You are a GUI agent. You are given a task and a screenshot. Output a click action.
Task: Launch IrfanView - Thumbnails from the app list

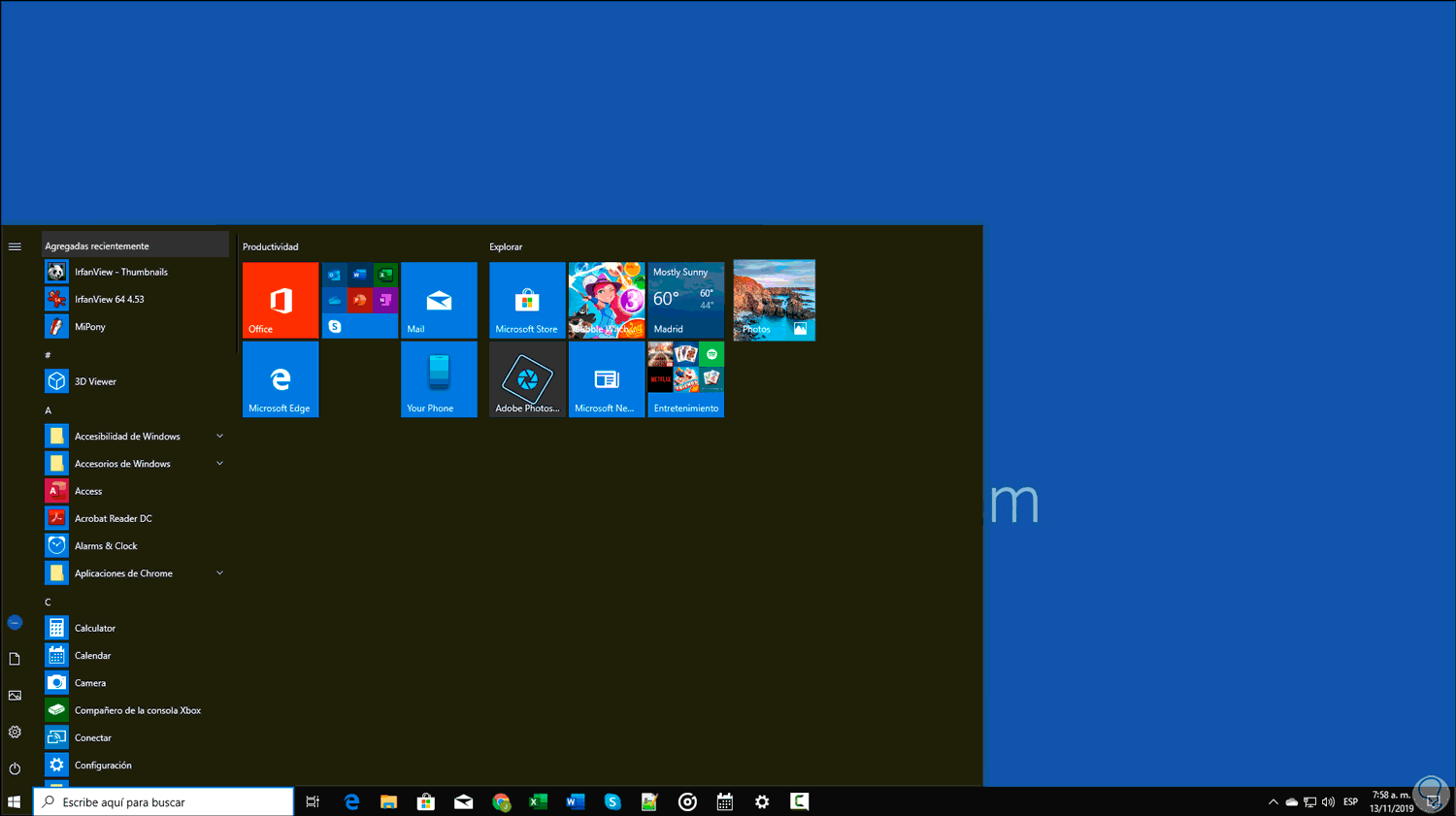tap(136, 272)
